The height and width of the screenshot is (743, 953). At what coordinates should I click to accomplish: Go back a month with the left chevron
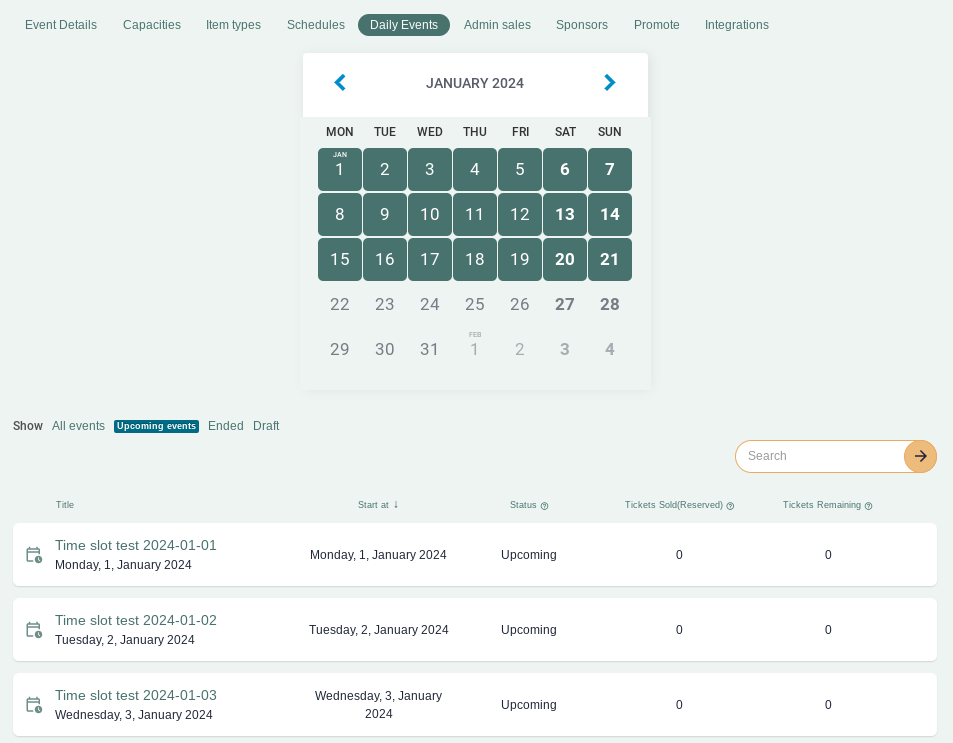click(340, 83)
